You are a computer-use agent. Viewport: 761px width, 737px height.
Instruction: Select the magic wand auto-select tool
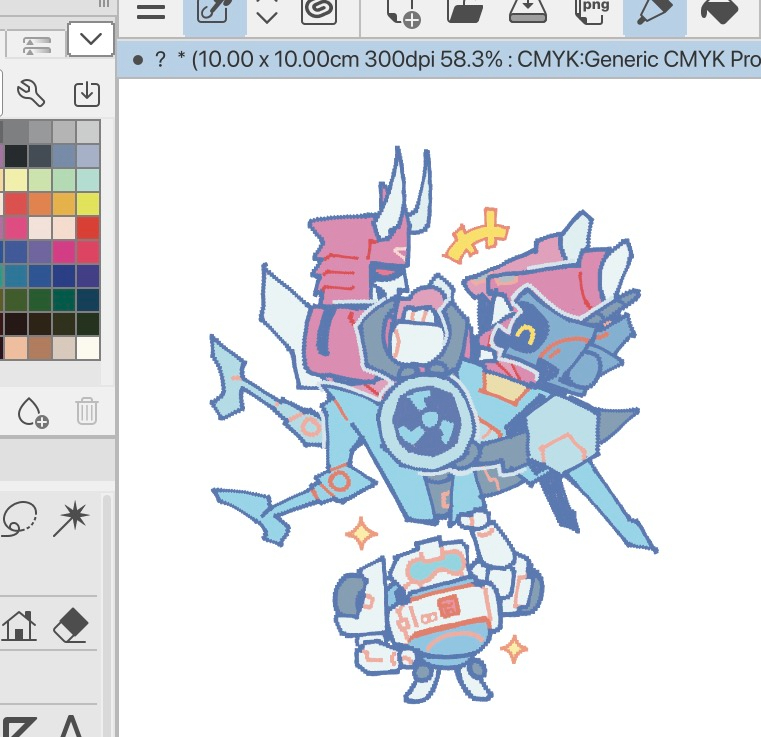coord(72,518)
